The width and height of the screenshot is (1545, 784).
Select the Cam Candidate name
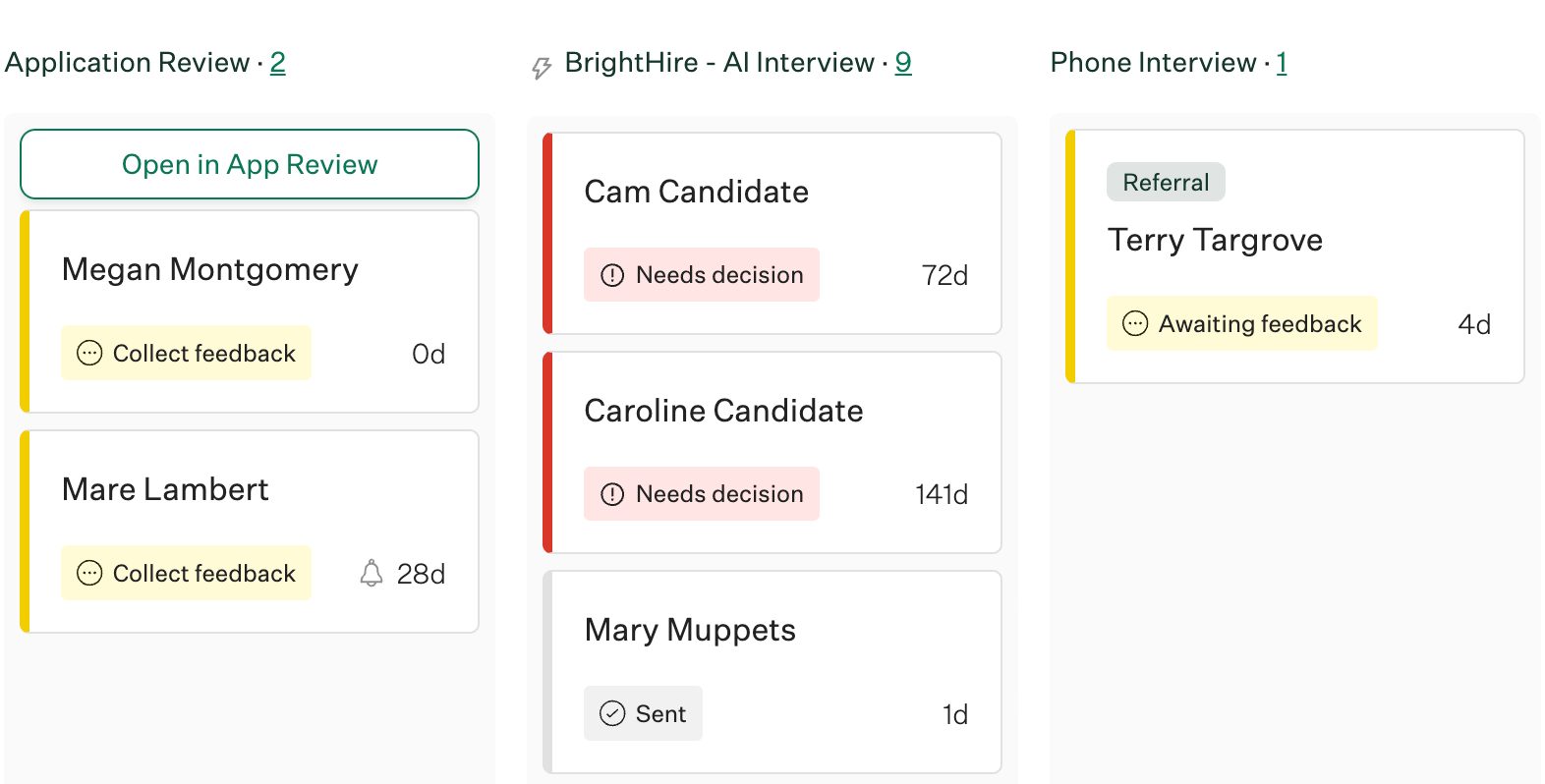(696, 192)
